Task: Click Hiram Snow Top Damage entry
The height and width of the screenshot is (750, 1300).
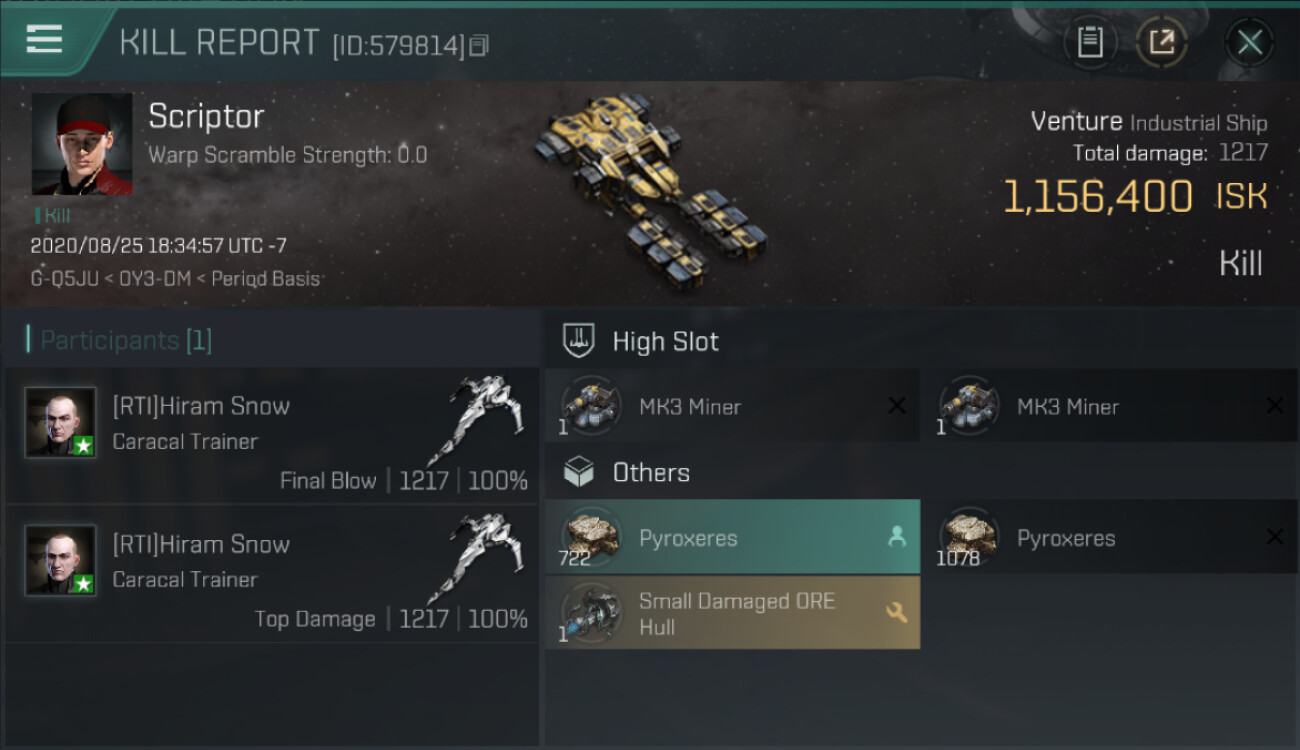Action: click(272, 574)
